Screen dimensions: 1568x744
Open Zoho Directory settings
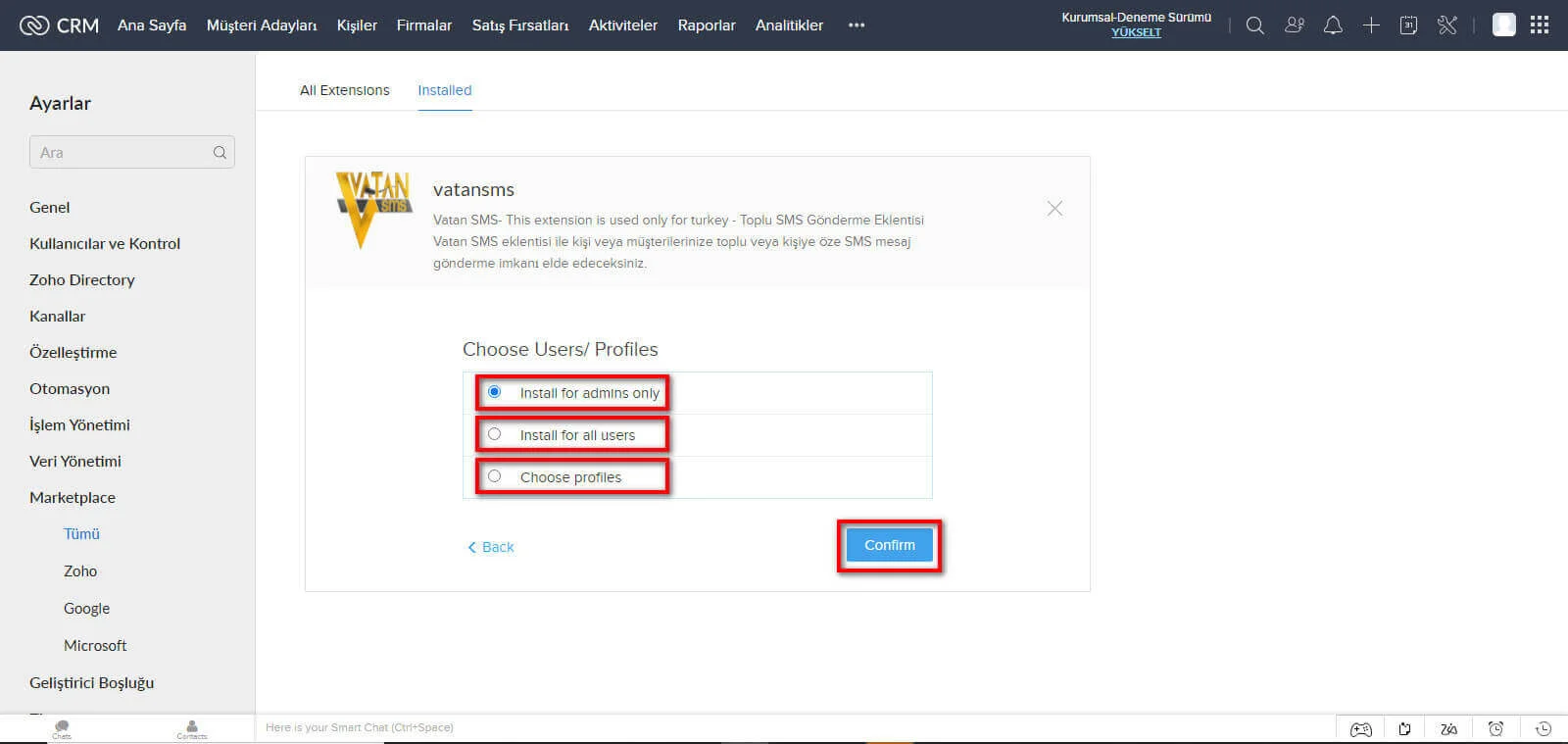[x=82, y=279]
